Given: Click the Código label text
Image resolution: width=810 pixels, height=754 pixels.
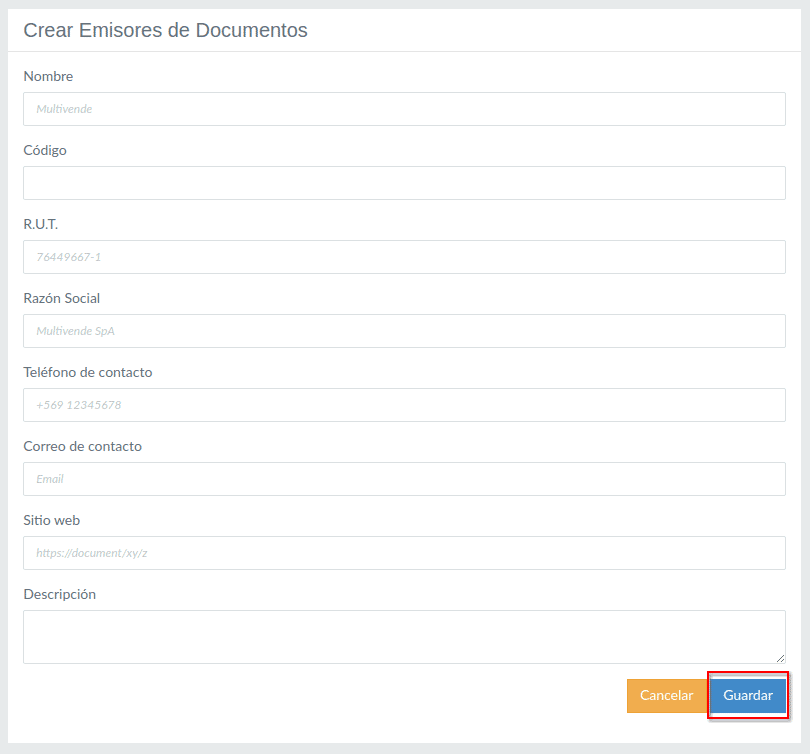Looking at the screenshot, I should point(45,150).
